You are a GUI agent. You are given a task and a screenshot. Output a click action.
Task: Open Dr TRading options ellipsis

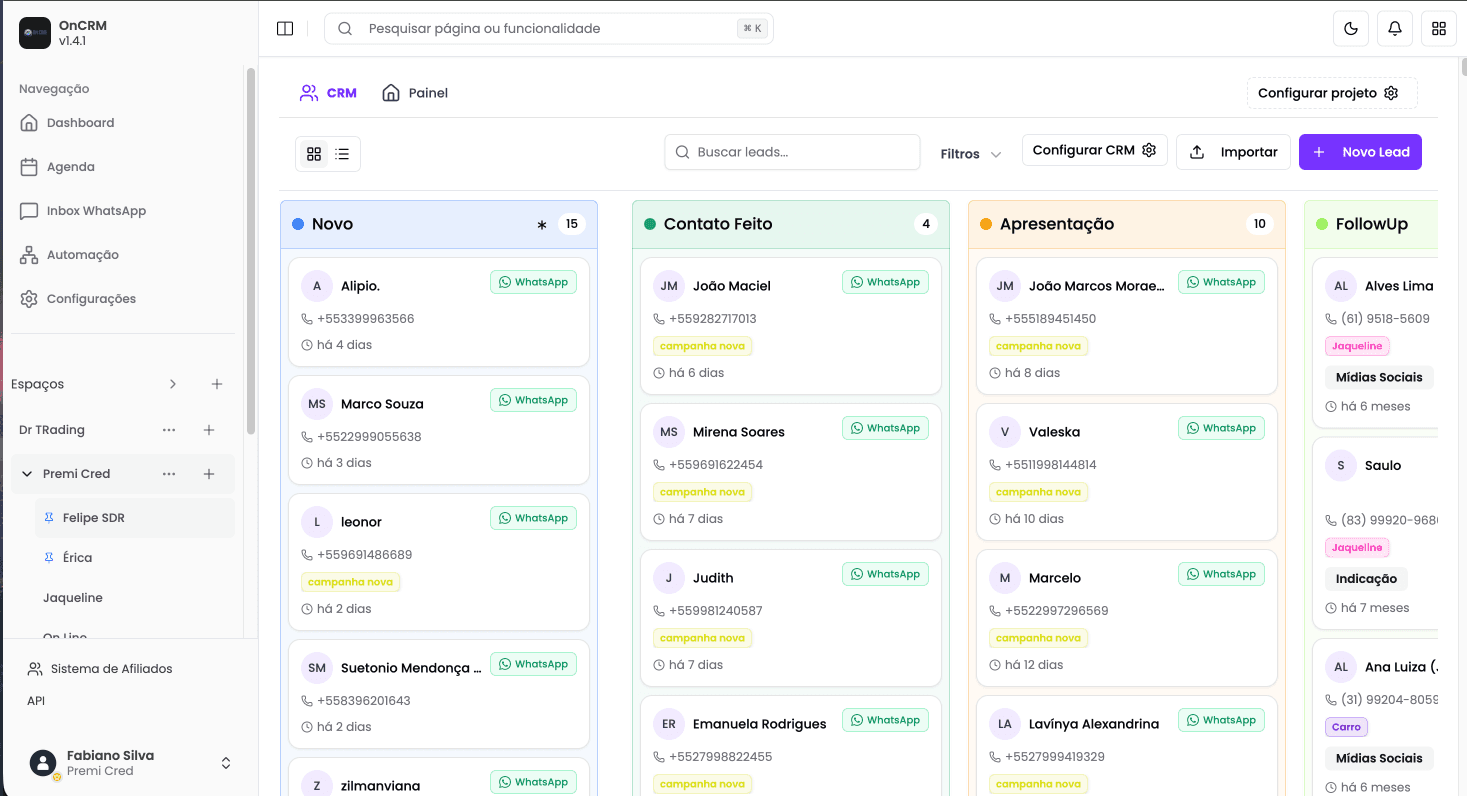[x=169, y=430]
